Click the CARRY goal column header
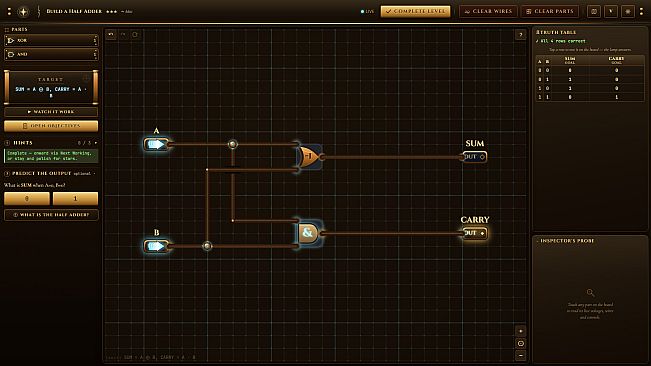651x366 pixels. pyautogui.click(x=616, y=60)
